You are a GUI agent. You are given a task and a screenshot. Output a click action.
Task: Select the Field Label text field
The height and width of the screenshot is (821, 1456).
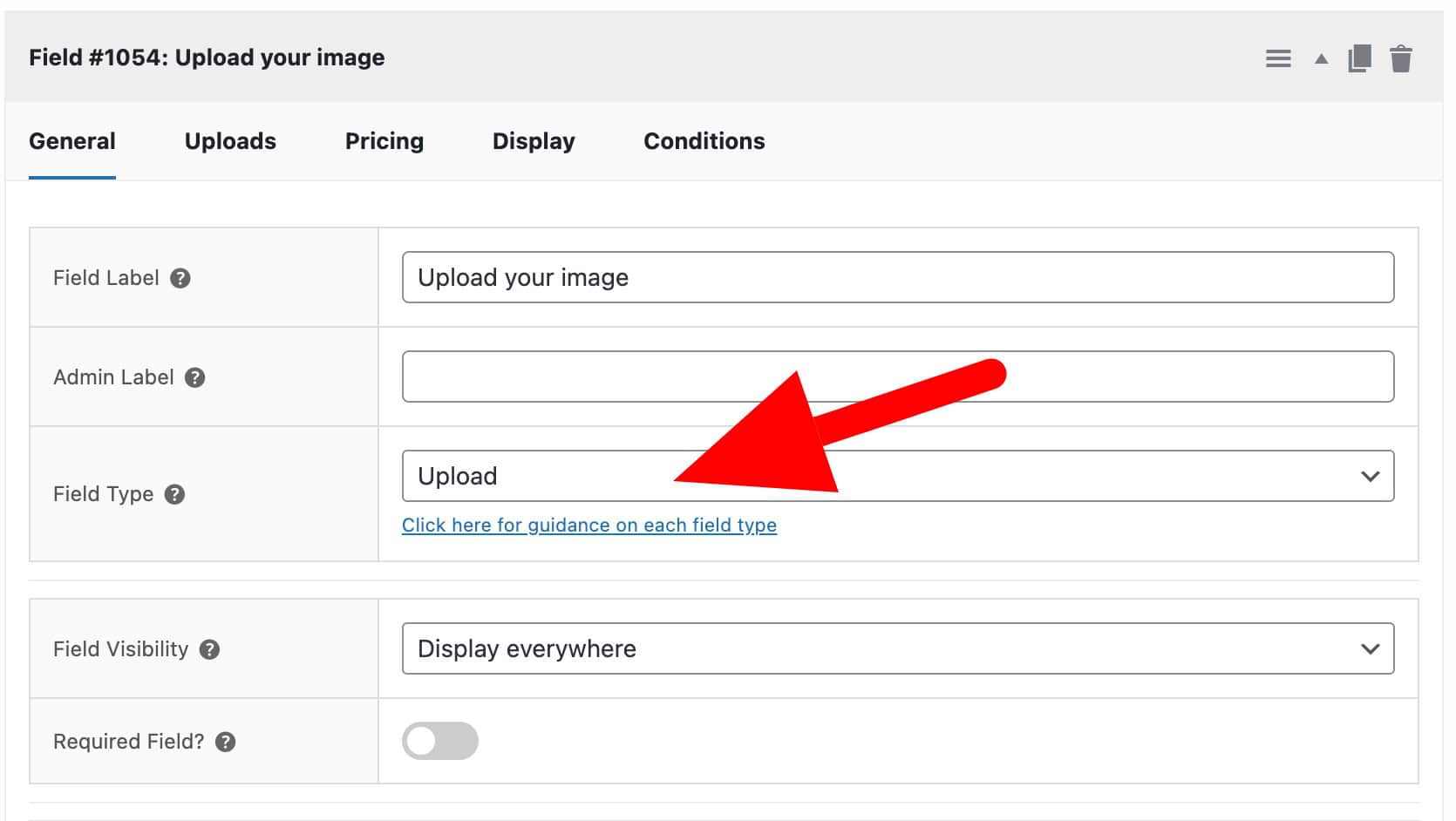point(898,277)
